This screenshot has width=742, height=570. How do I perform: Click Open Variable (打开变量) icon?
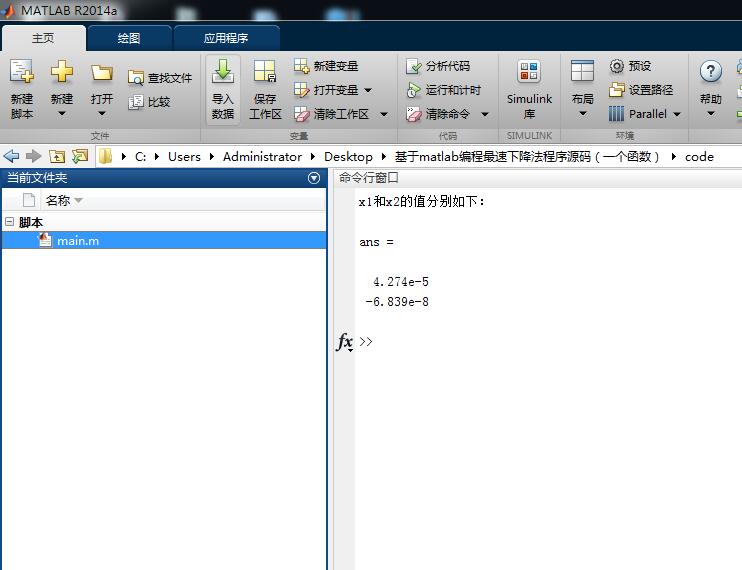pos(301,89)
